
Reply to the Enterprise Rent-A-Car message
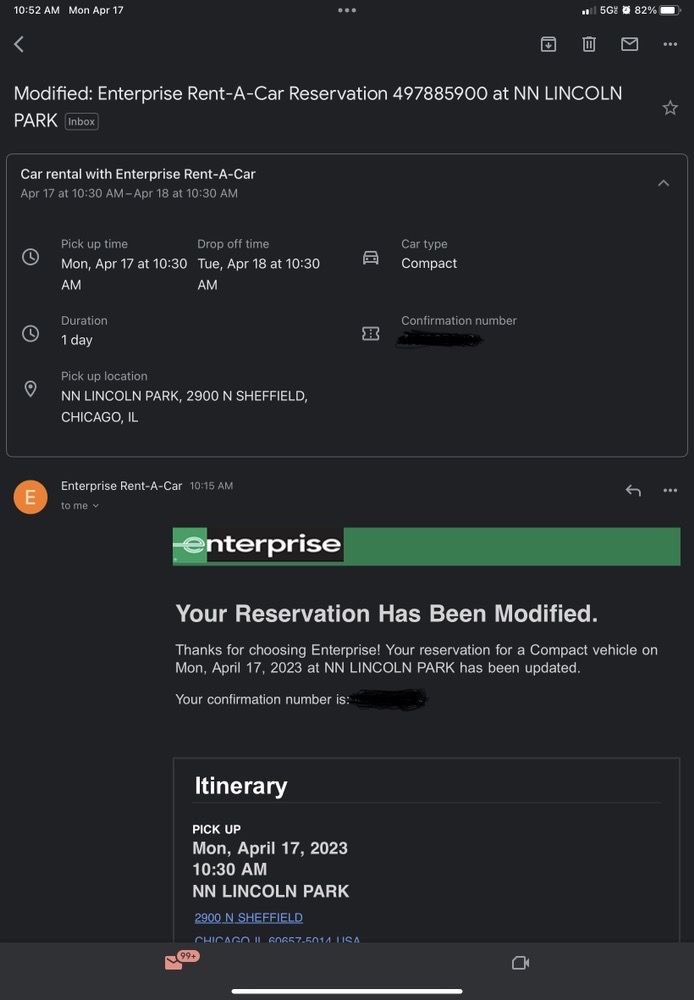pos(632,490)
